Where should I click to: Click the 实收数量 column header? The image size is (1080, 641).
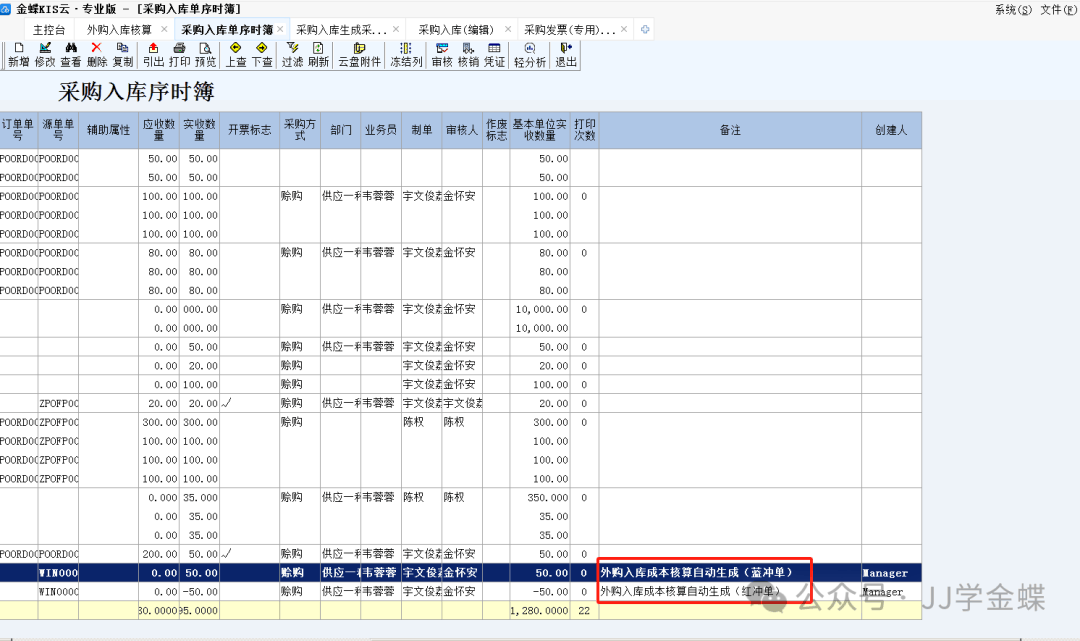tap(200, 130)
